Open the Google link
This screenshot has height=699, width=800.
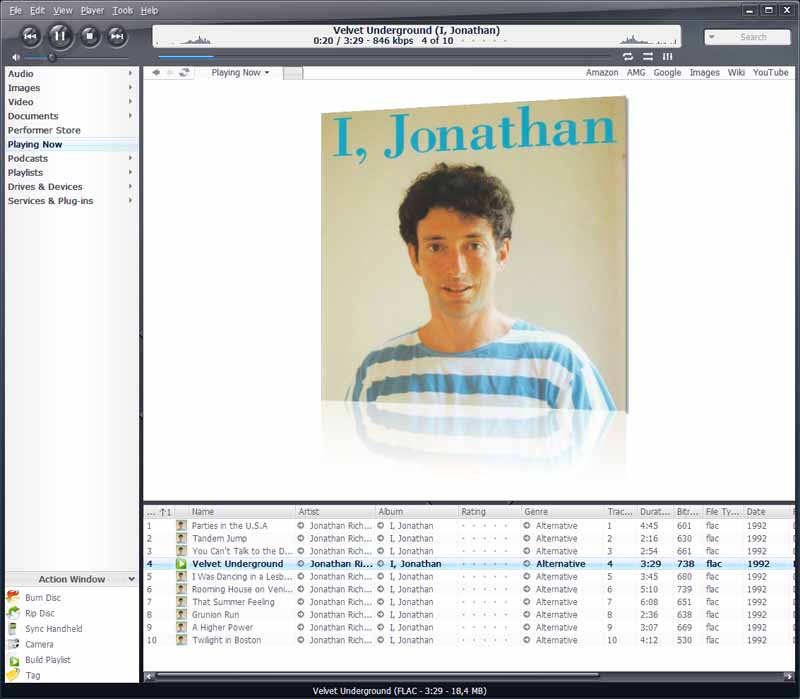click(x=667, y=72)
